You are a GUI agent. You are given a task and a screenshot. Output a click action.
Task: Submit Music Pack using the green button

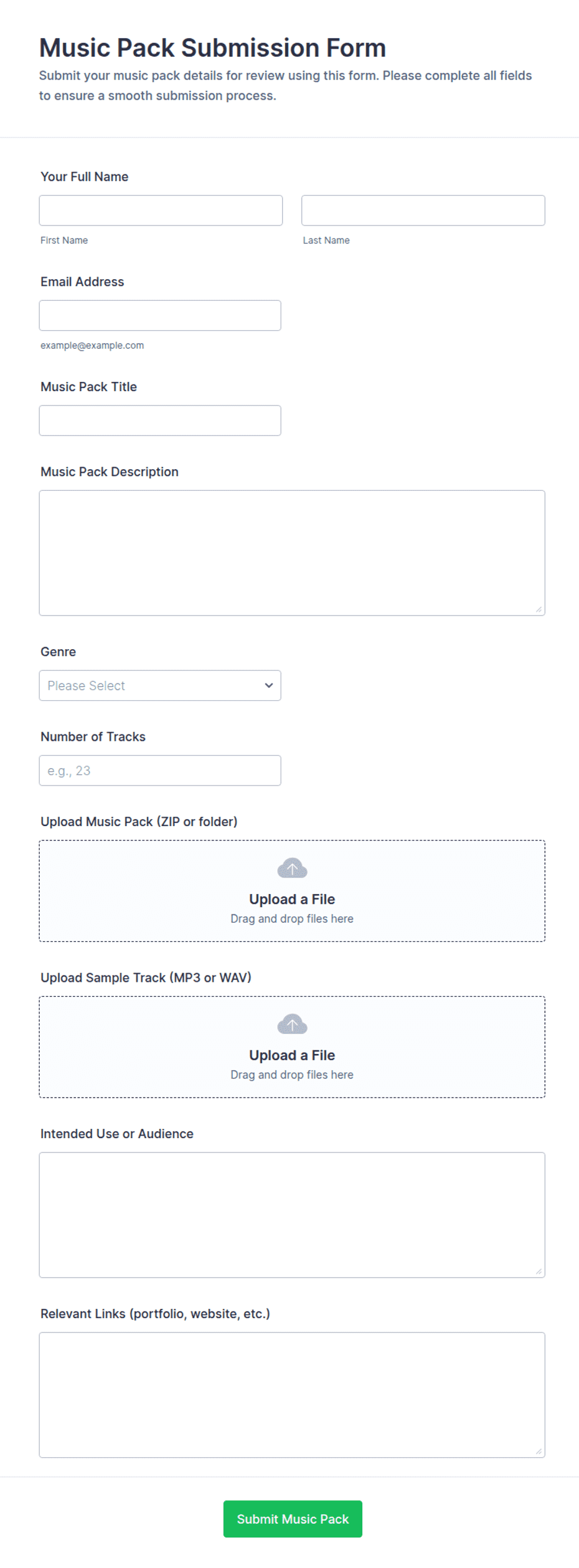[x=293, y=1519]
